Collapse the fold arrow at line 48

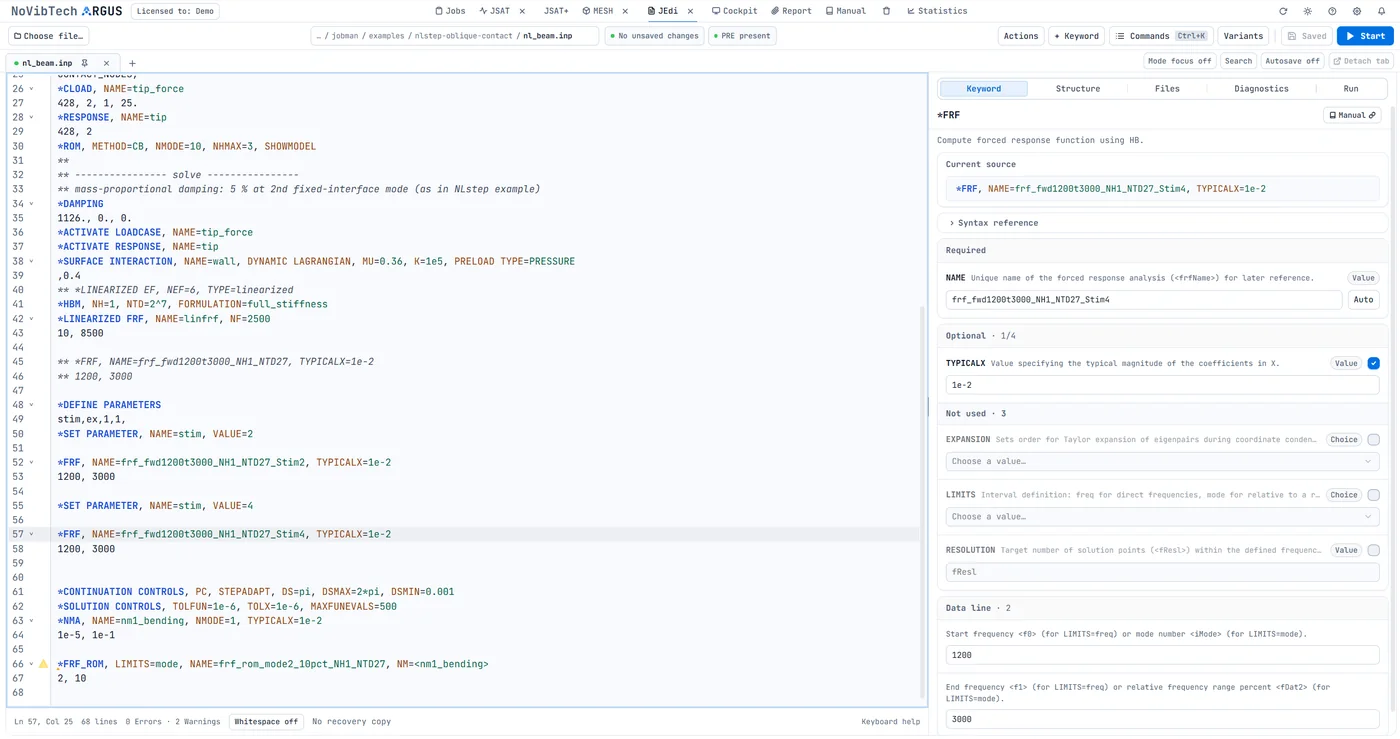click(31, 405)
